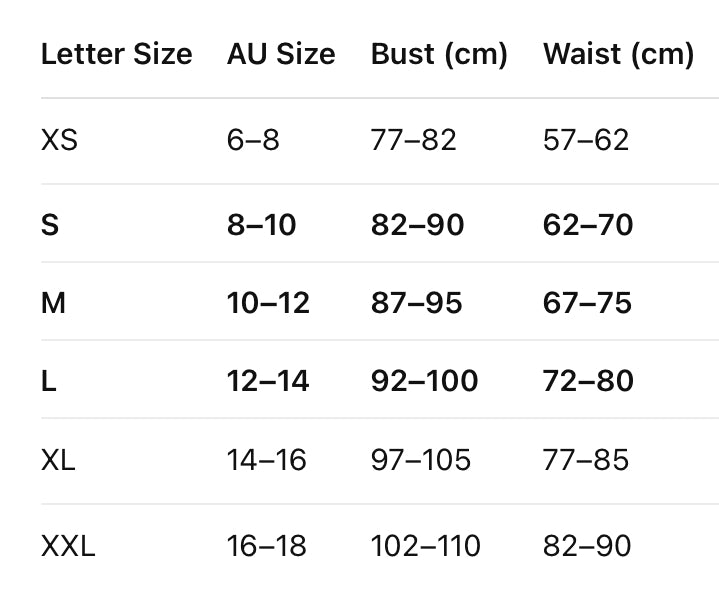Select waist measurement 57–62
Screen dimensions: 719x612
pyautogui.click(x=586, y=140)
